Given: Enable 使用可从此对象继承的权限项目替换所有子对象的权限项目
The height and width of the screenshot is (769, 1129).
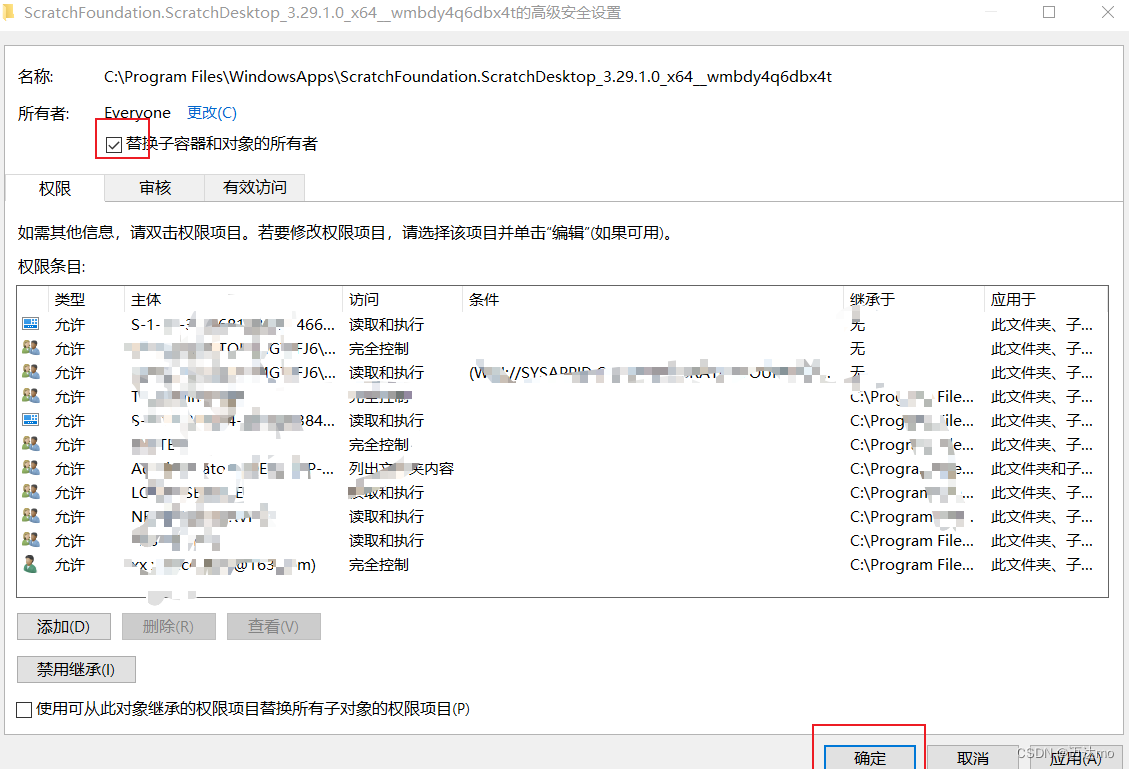Looking at the screenshot, I should coord(24,709).
